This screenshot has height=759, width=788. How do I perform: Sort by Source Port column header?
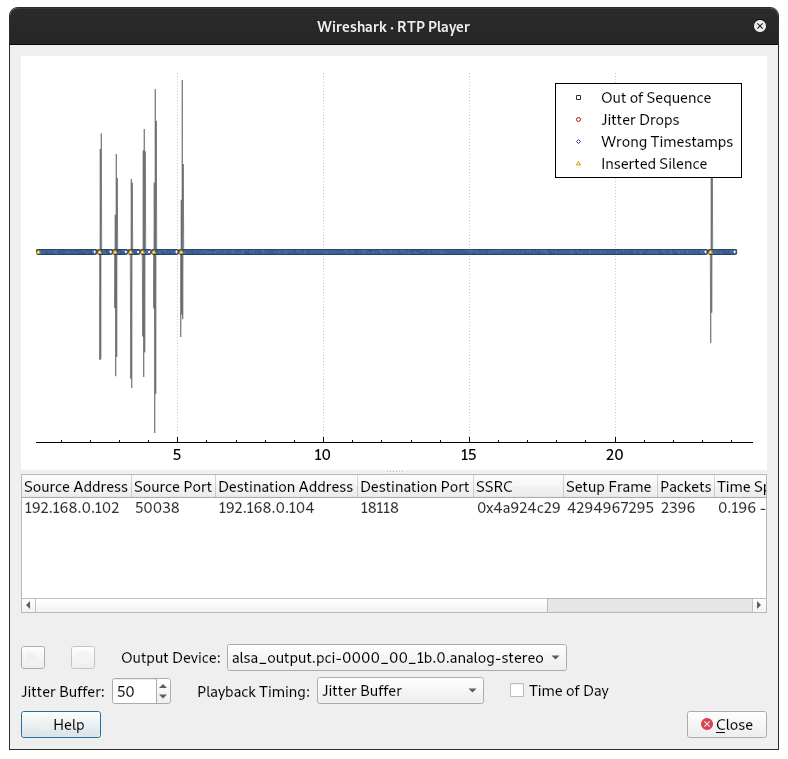(x=173, y=487)
